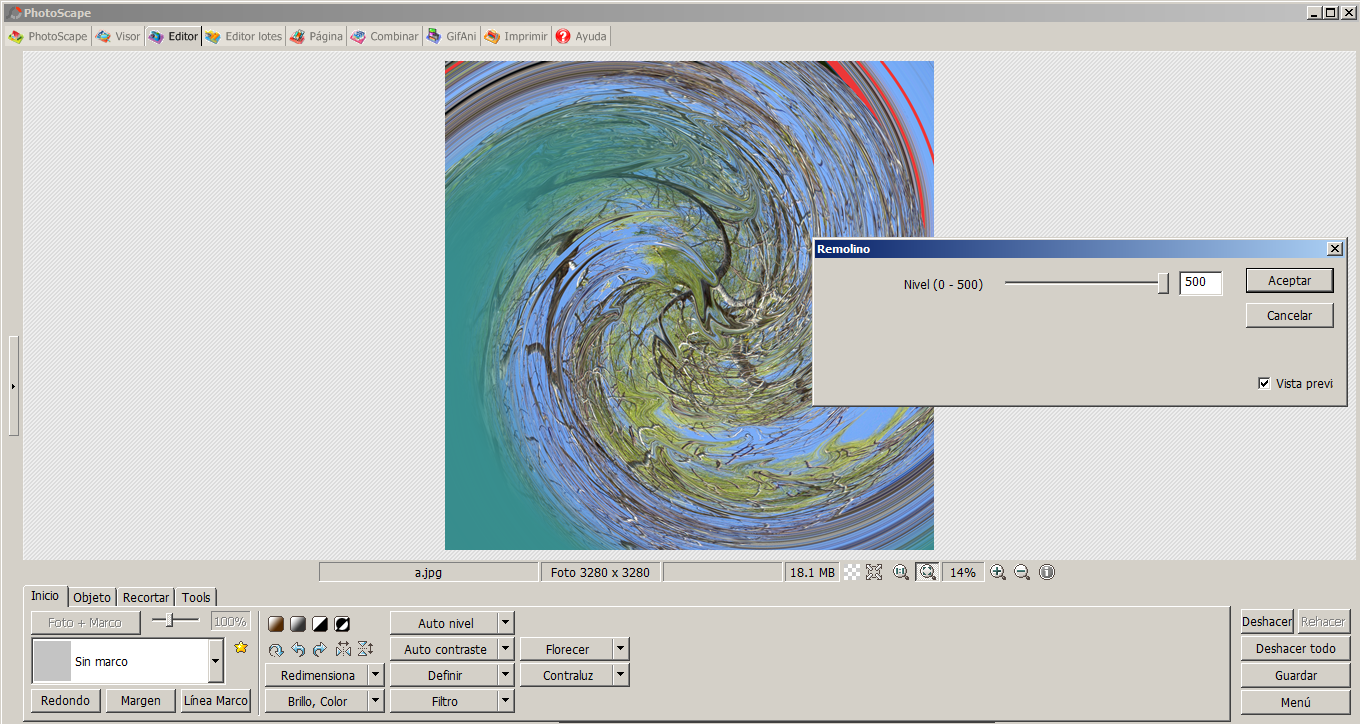Expand the left side panel handle
This screenshot has height=724, width=1360.
point(13,386)
